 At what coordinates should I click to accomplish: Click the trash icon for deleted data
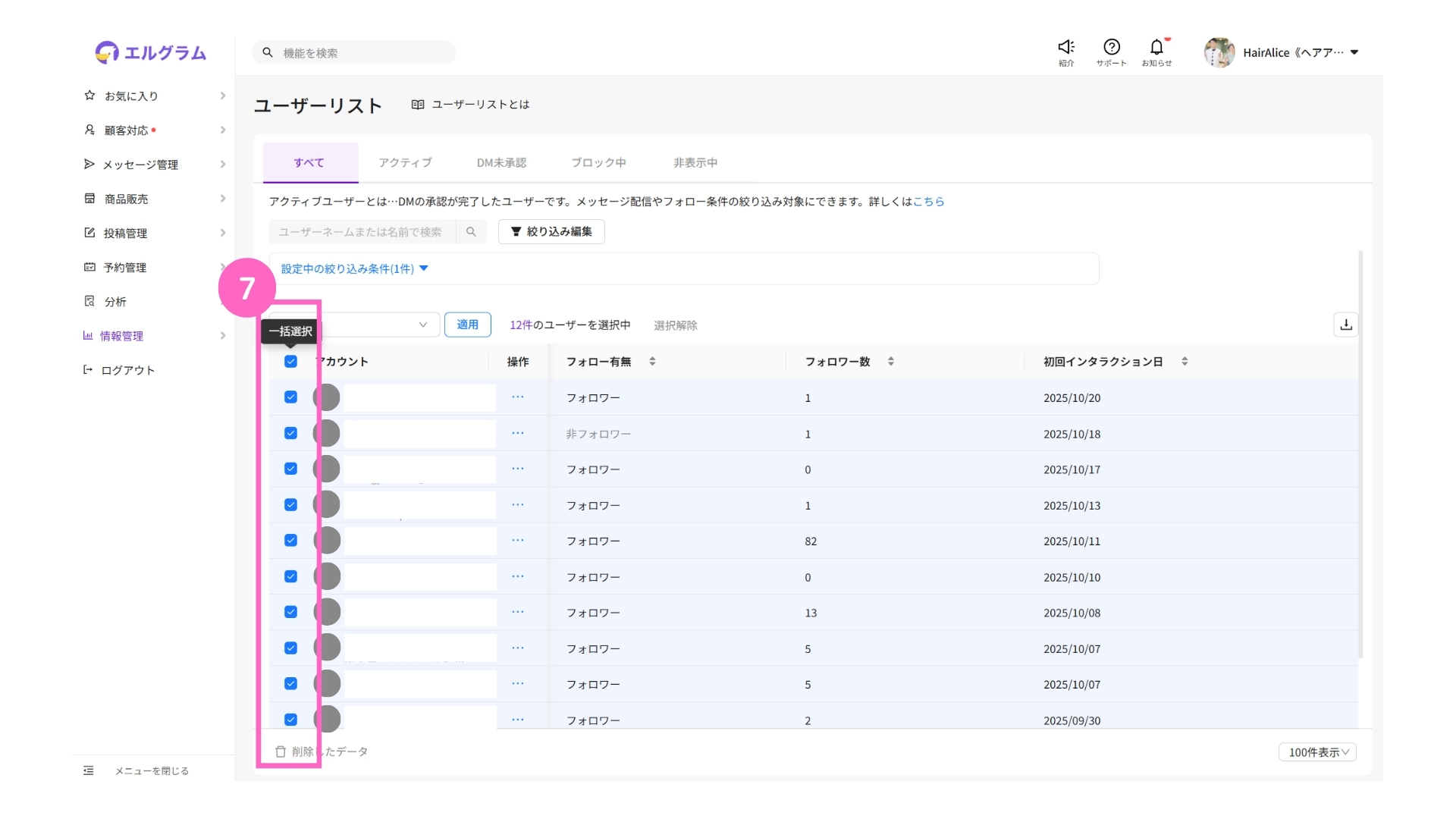[x=281, y=752]
